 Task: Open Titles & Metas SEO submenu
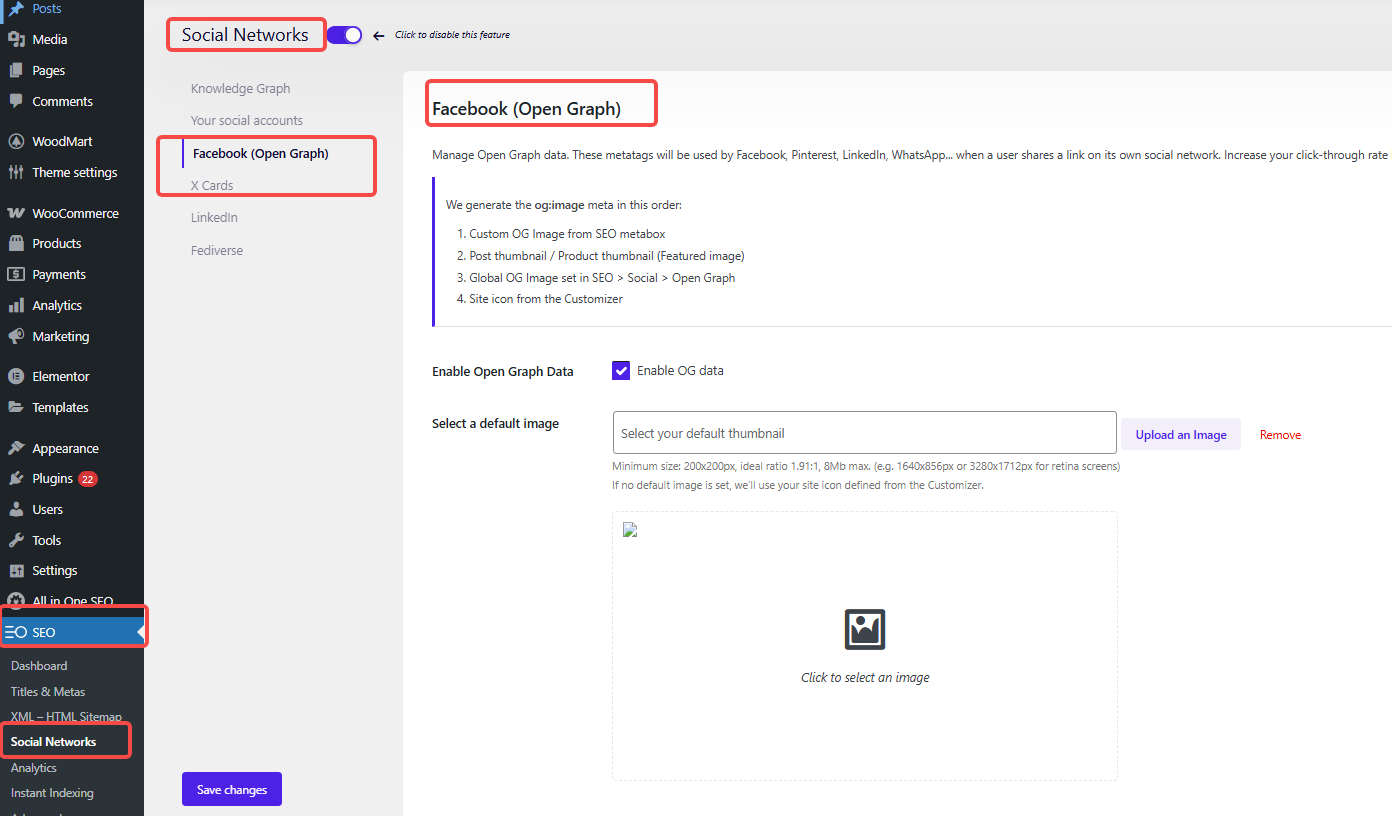point(48,692)
